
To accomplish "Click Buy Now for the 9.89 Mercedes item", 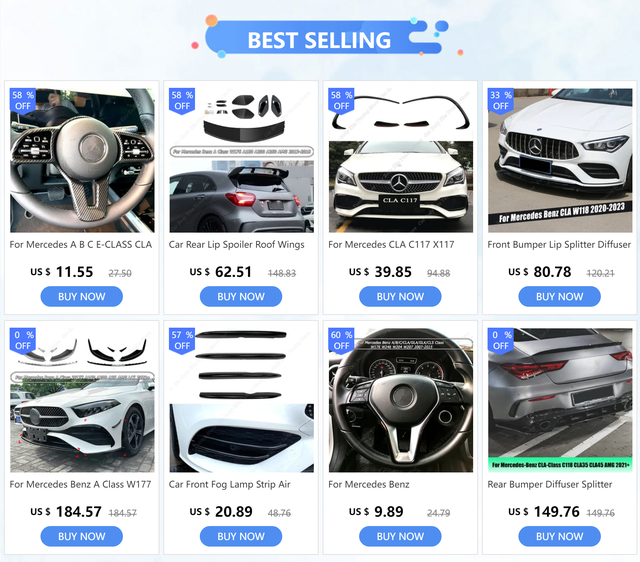I will (400, 536).
